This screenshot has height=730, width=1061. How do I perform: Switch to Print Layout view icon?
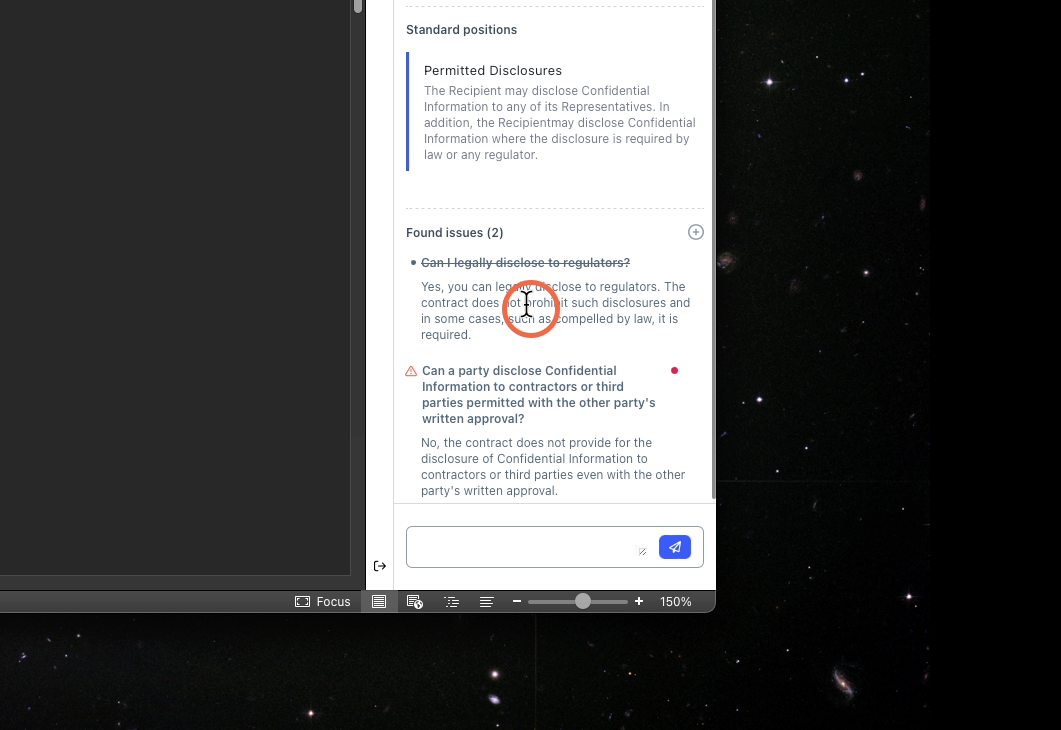pyautogui.click(x=379, y=601)
